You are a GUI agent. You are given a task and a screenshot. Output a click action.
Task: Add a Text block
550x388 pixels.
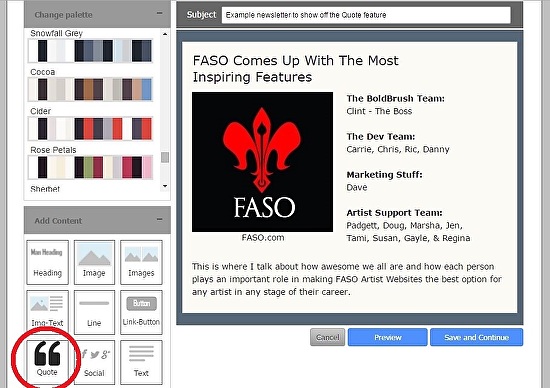click(141, 362)
